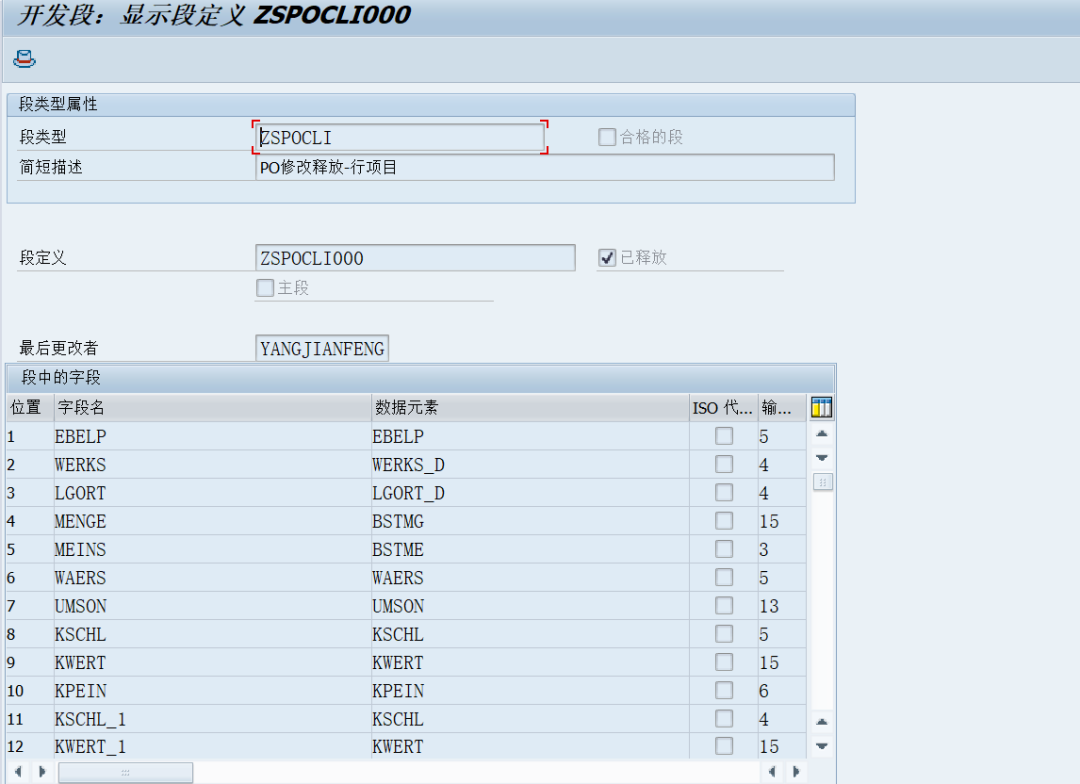The width and height of the screenshot is (1080, 784).
Task: Select field name cell LGORT
Action: [212, 493]
